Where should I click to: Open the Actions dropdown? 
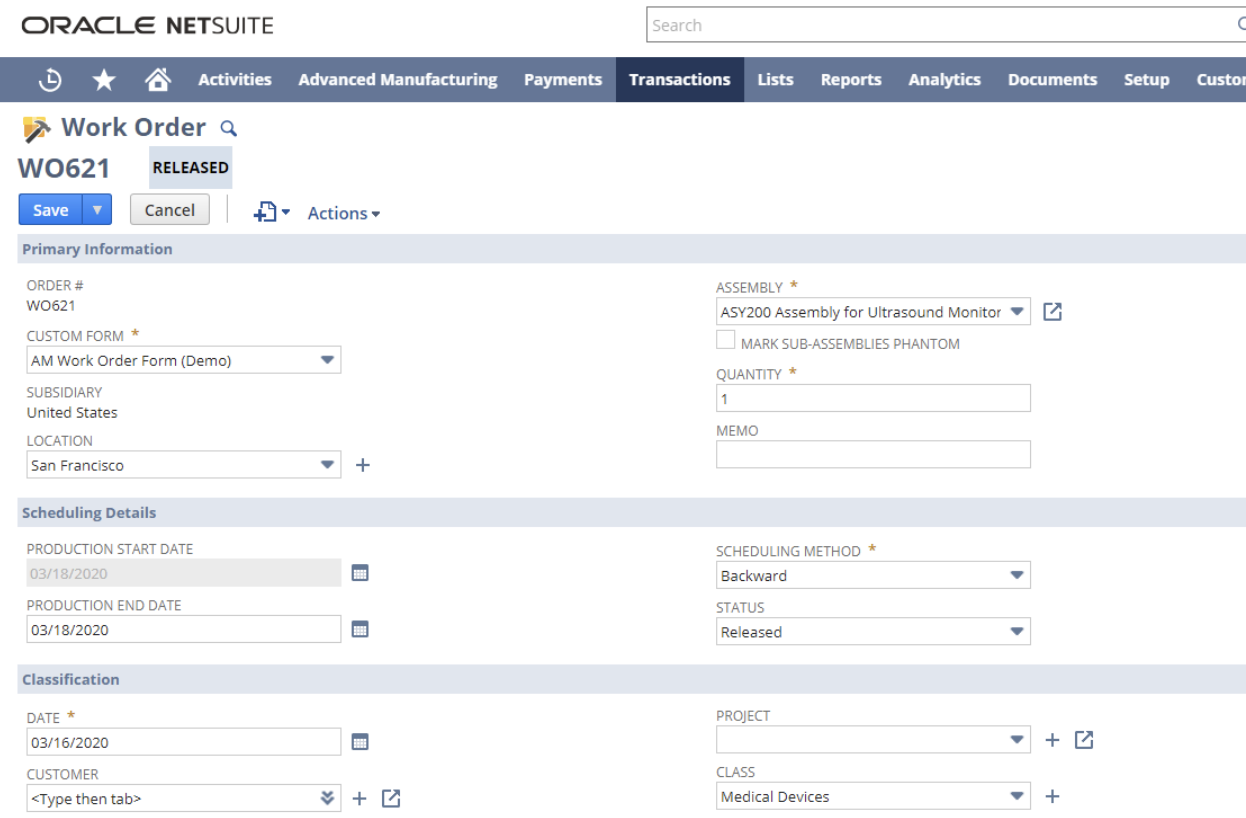(x=343, y=213)
